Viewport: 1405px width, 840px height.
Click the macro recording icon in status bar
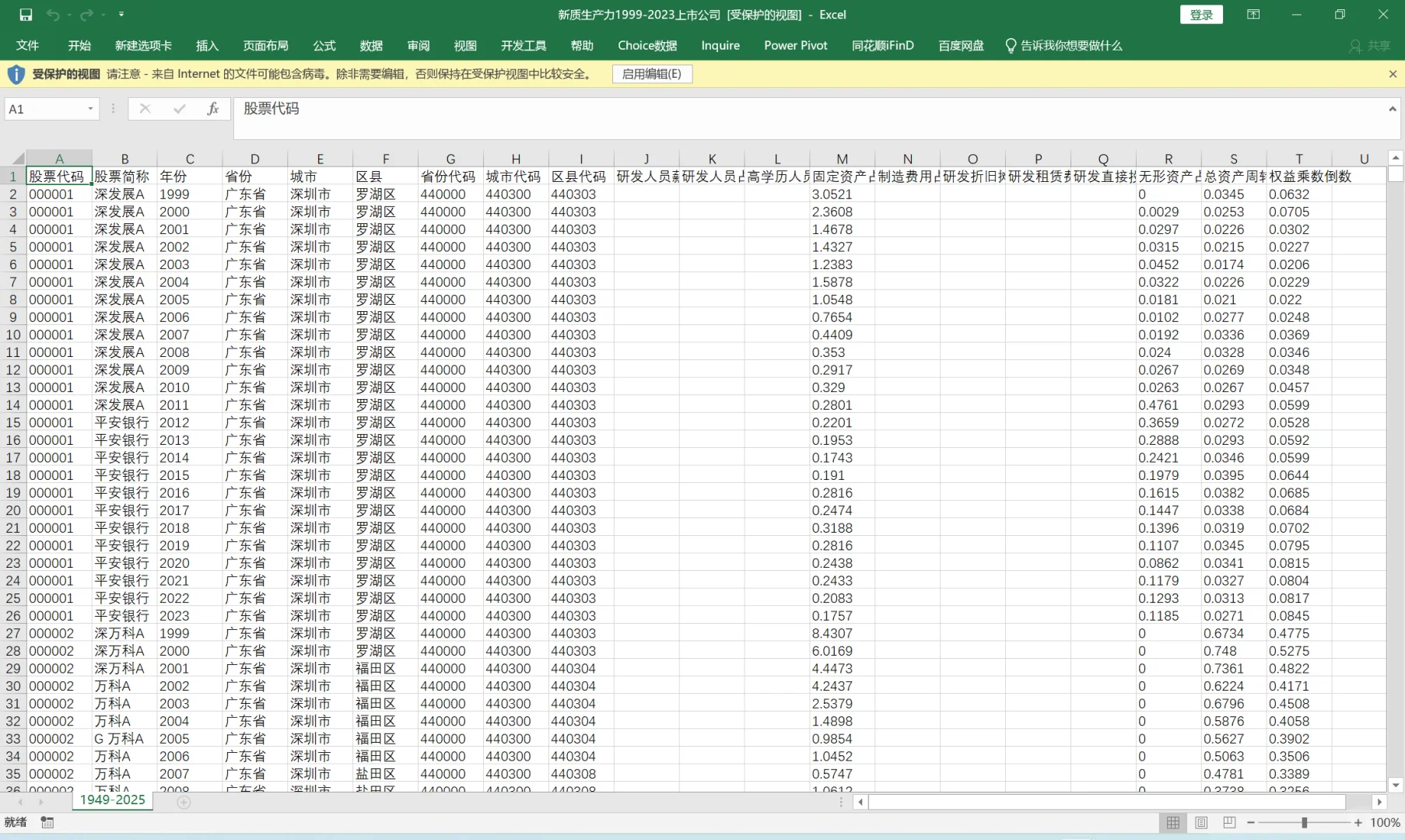[x=47, y=823]
